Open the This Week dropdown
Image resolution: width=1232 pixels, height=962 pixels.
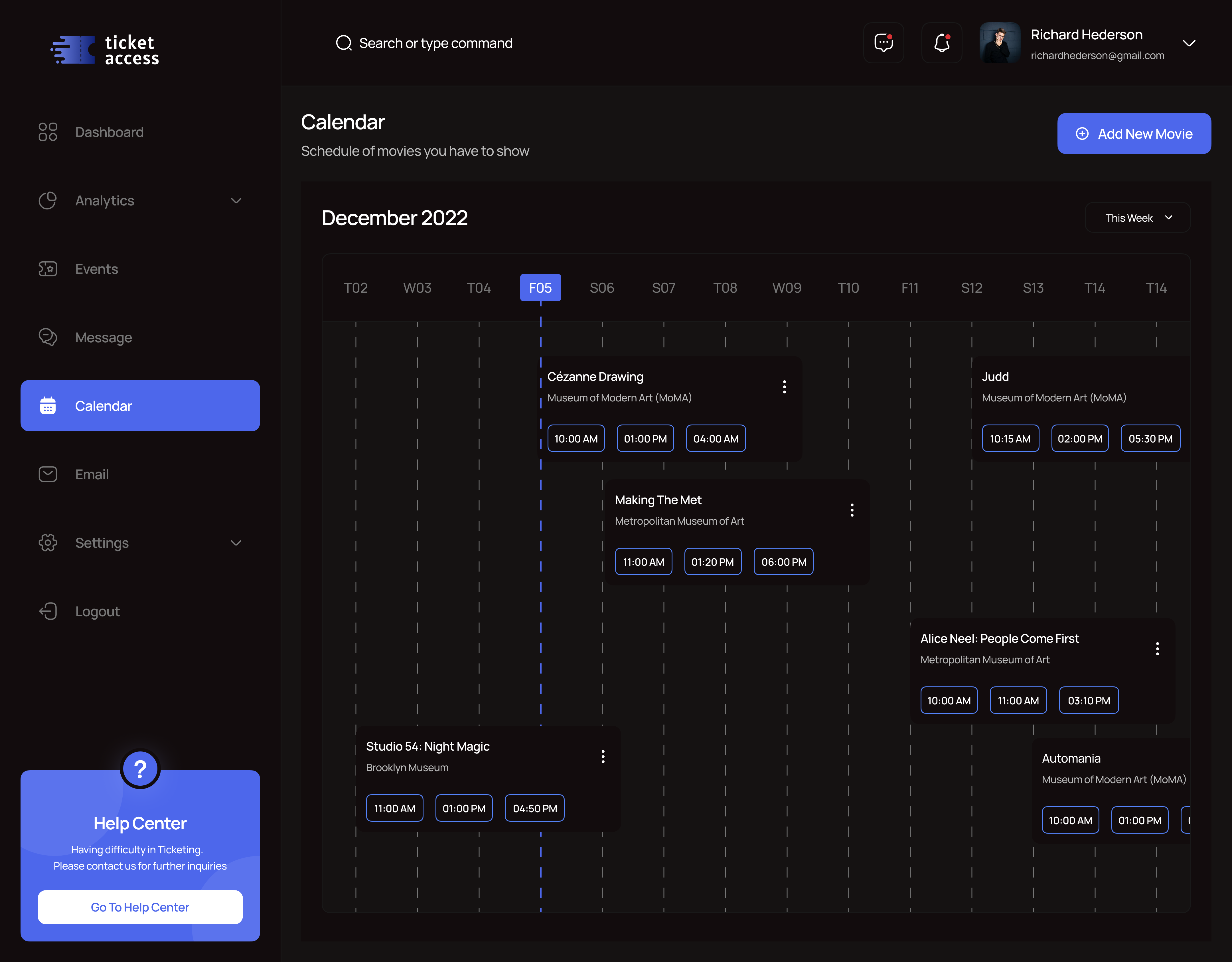click(x=1138, y=218)
